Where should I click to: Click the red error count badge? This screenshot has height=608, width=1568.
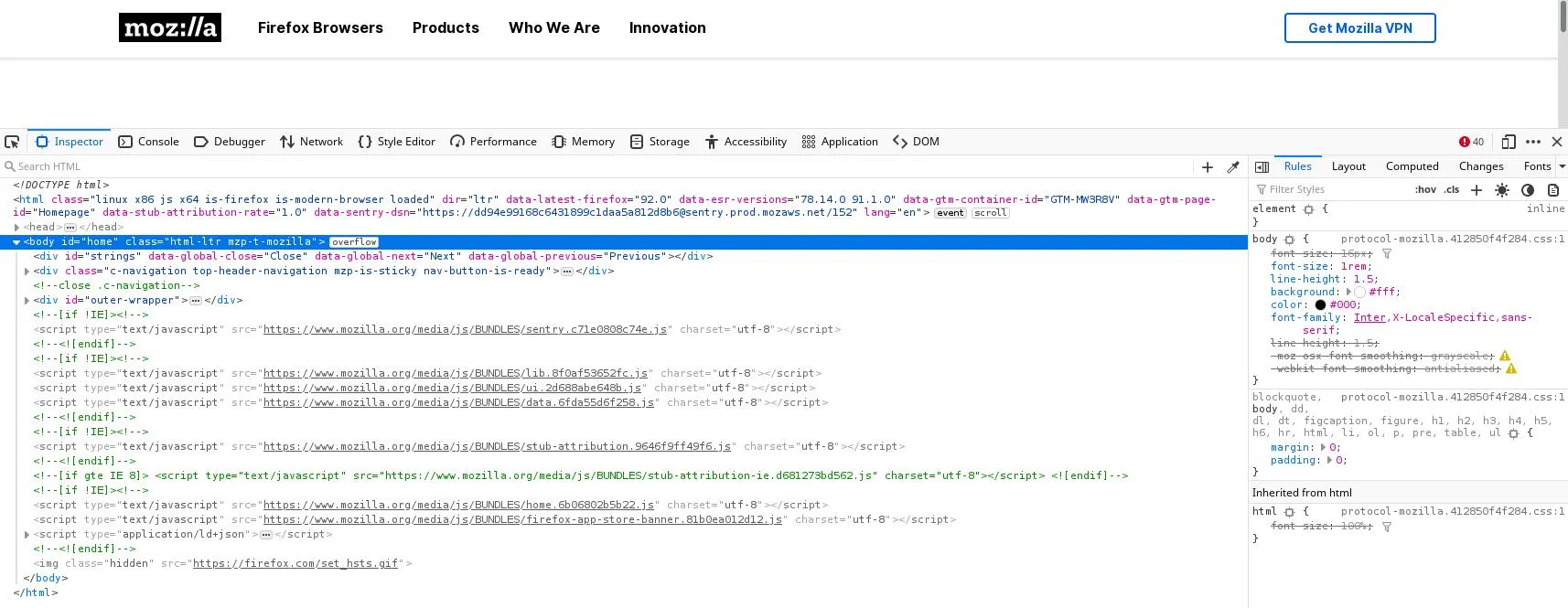click(x=1472, y=142)
